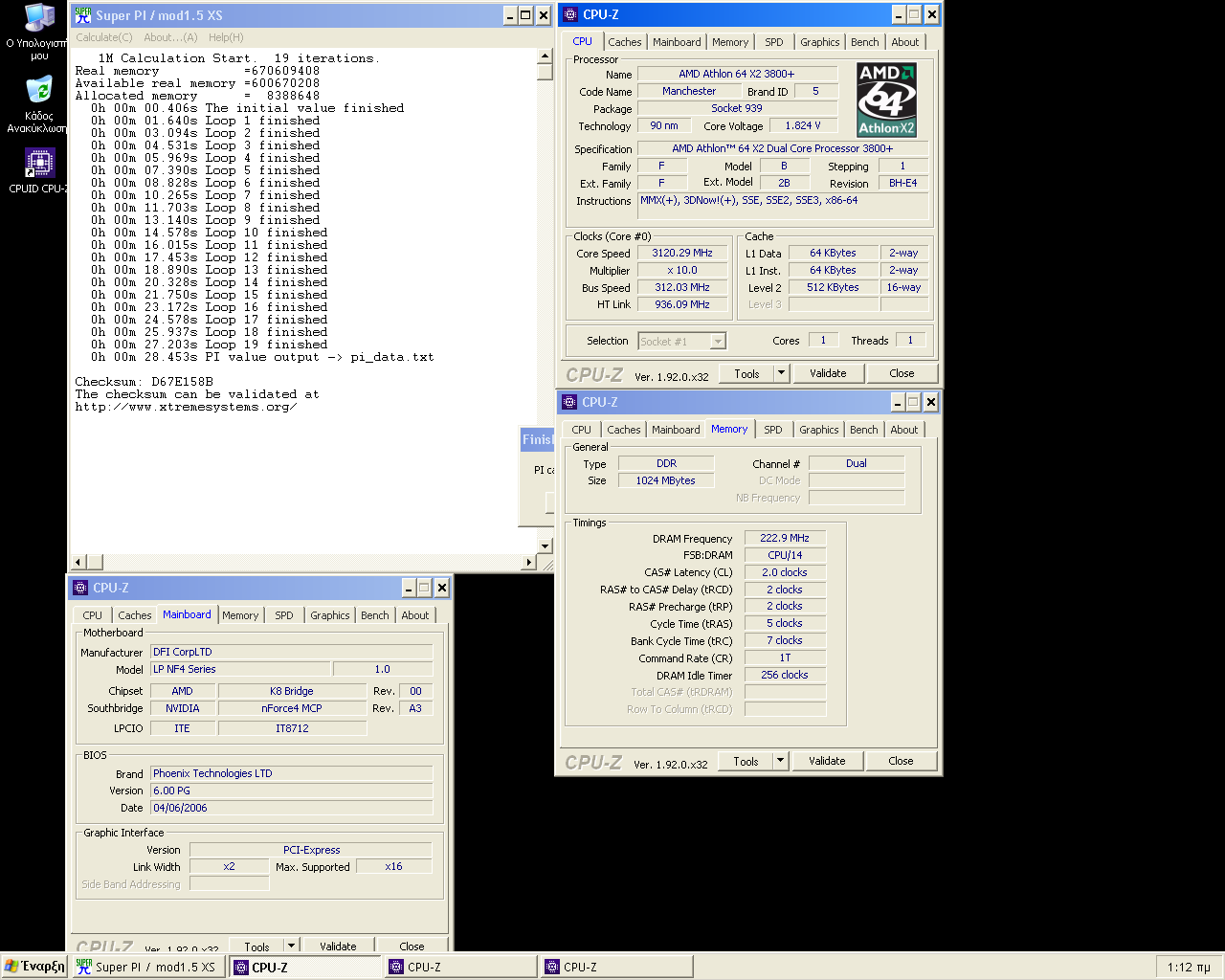Open Graphics tab in CPU window
The width and height of the screenshot is (1225, 980).
[820, 42]
